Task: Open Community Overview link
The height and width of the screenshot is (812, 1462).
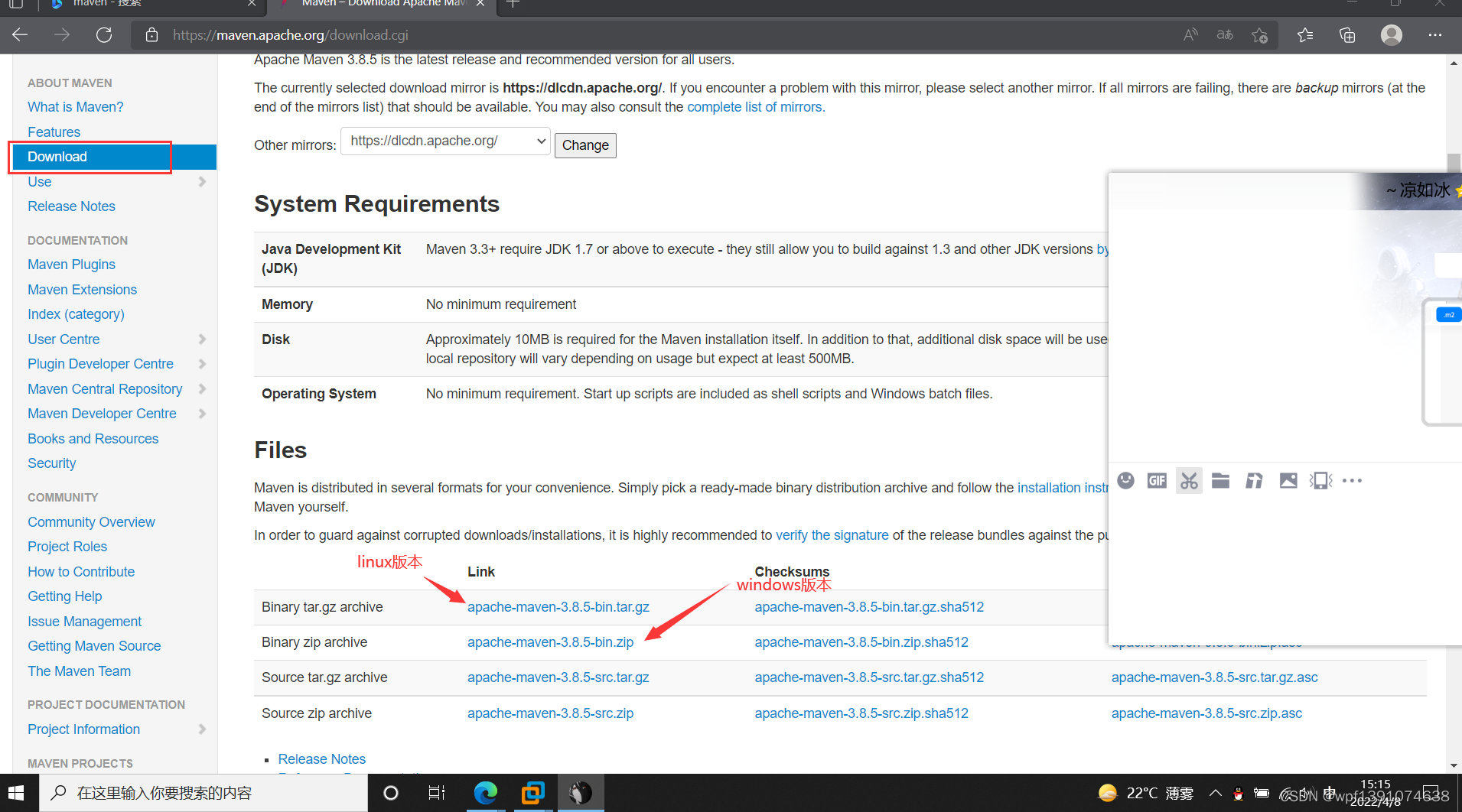Action: pyautogui.click(x=91, y=522)
